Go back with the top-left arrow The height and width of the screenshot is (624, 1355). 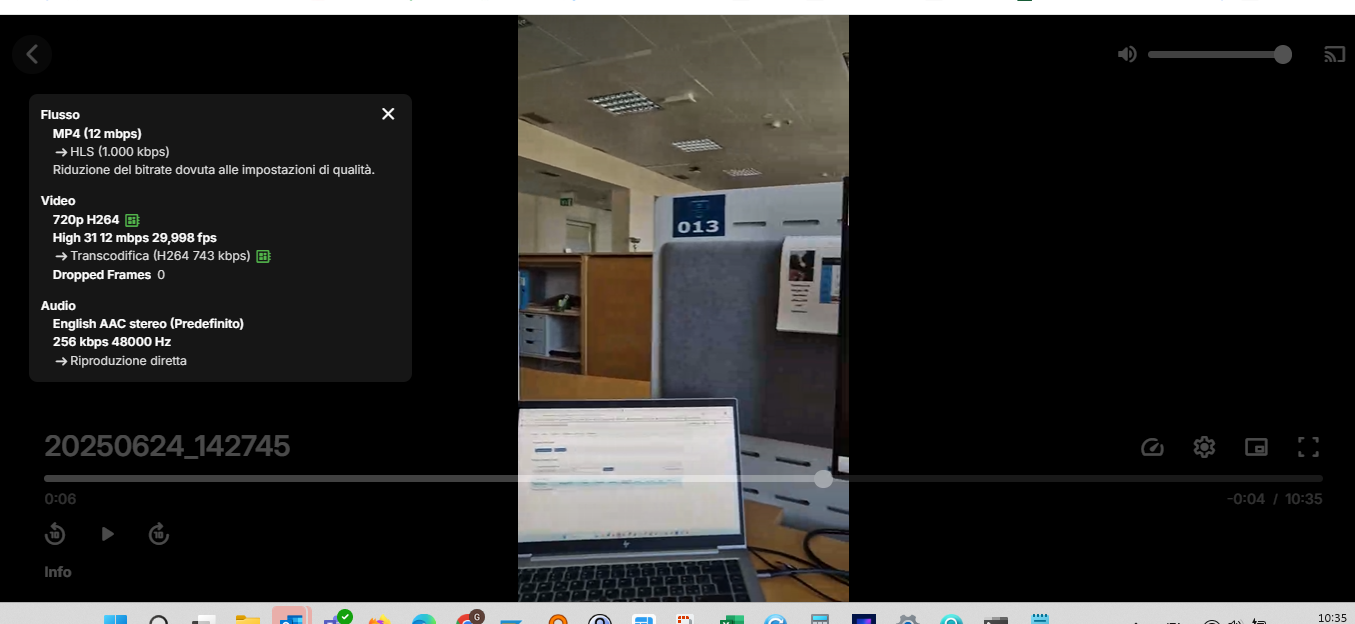click(32, 54)
